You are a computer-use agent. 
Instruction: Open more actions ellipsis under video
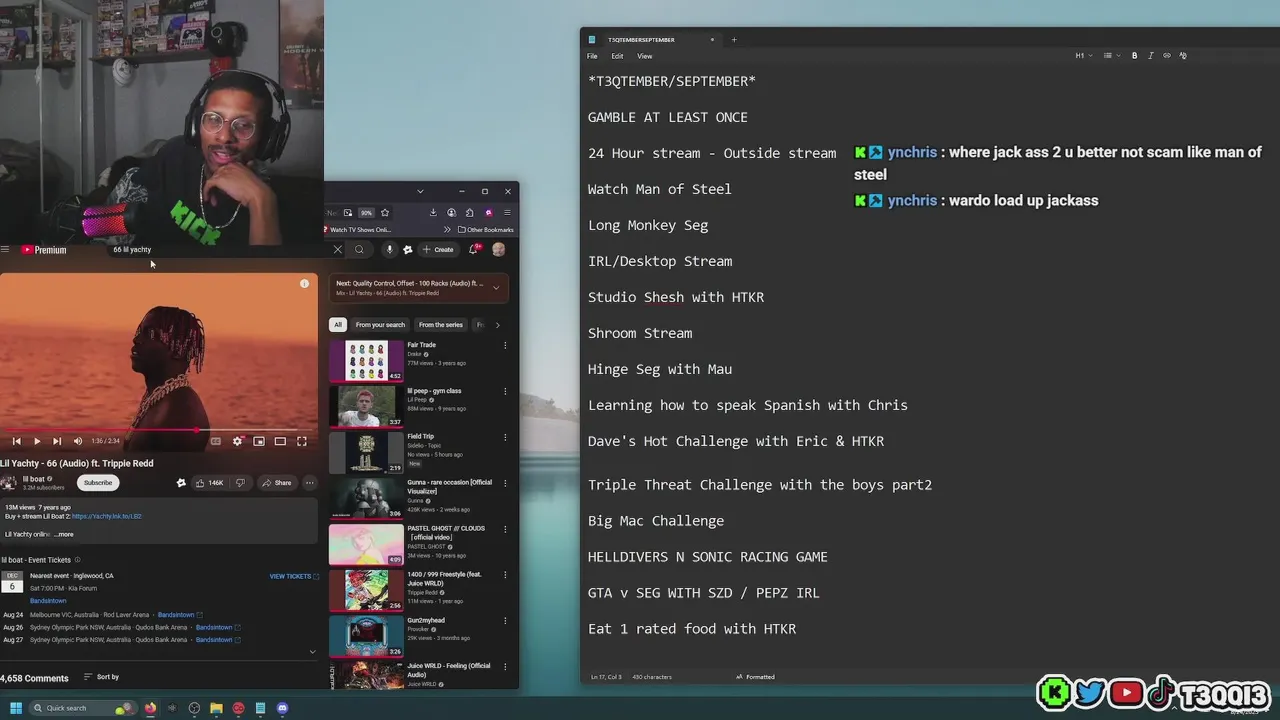(x=310, y=483)
